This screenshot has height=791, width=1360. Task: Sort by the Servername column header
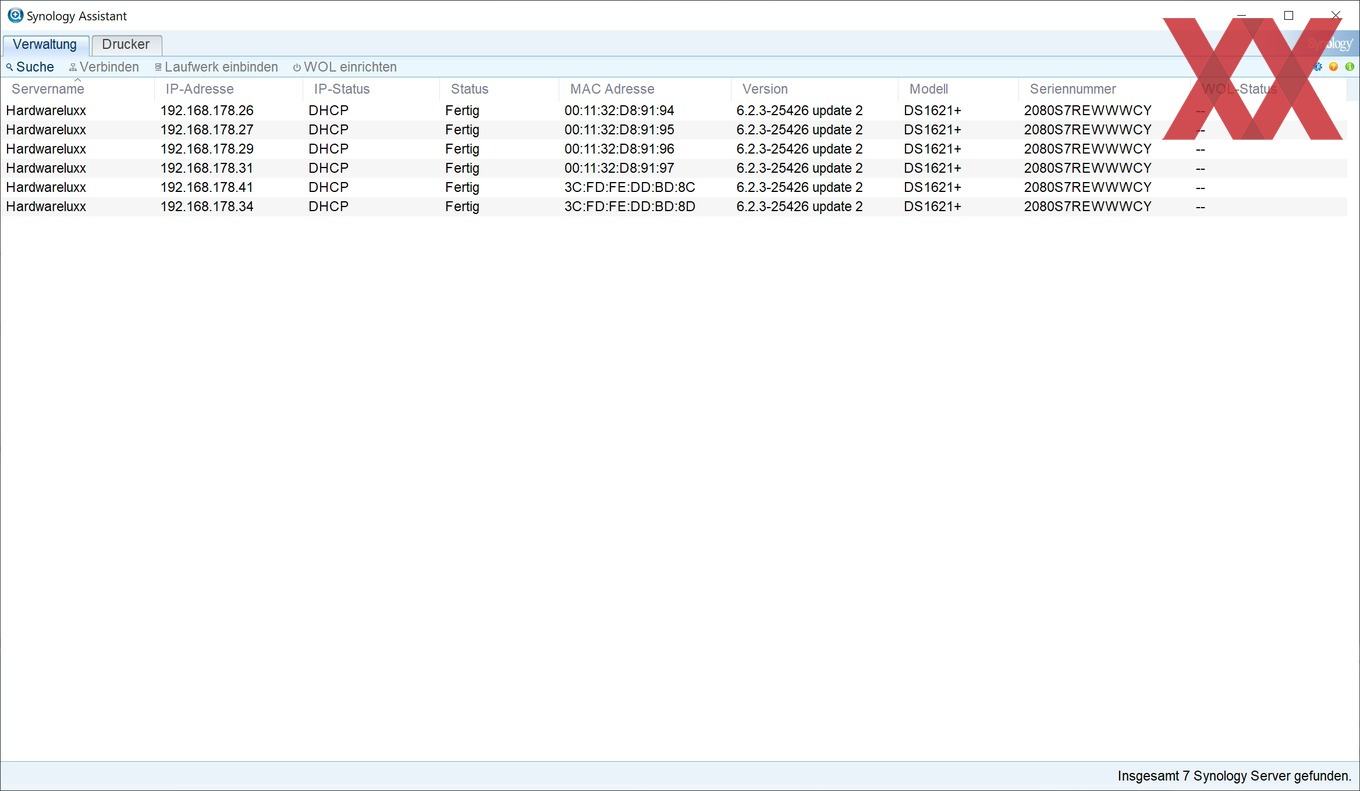tap(78, 89)
